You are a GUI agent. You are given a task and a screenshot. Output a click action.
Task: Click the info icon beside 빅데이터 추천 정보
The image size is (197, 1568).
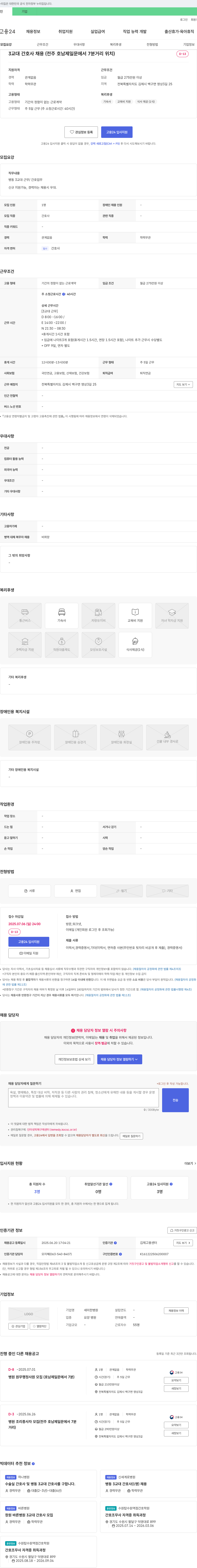click(x=33, y=1464)
